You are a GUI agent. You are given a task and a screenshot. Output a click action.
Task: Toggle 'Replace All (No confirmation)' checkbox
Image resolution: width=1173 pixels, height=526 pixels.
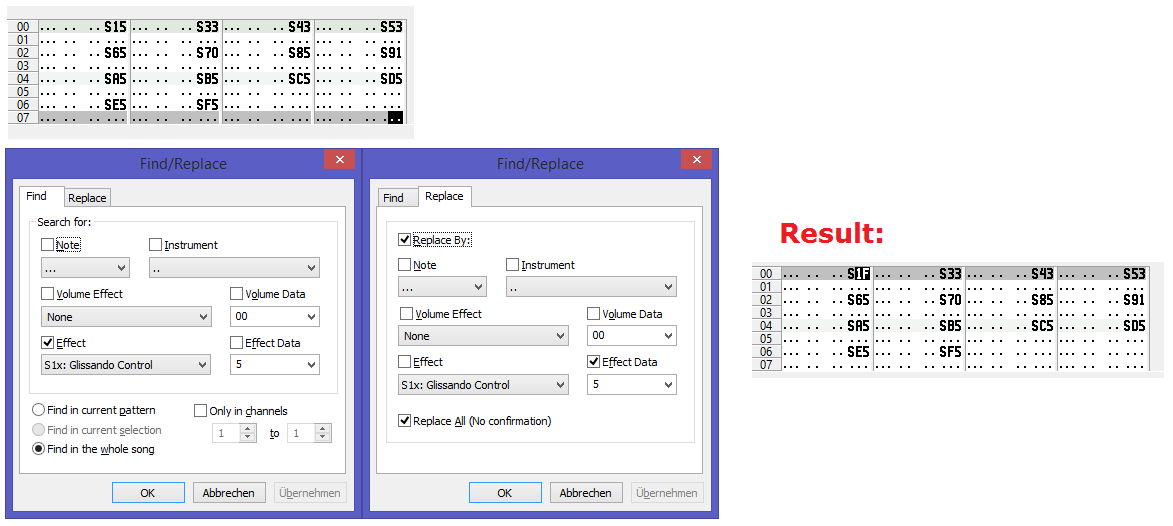pos(405,421)
